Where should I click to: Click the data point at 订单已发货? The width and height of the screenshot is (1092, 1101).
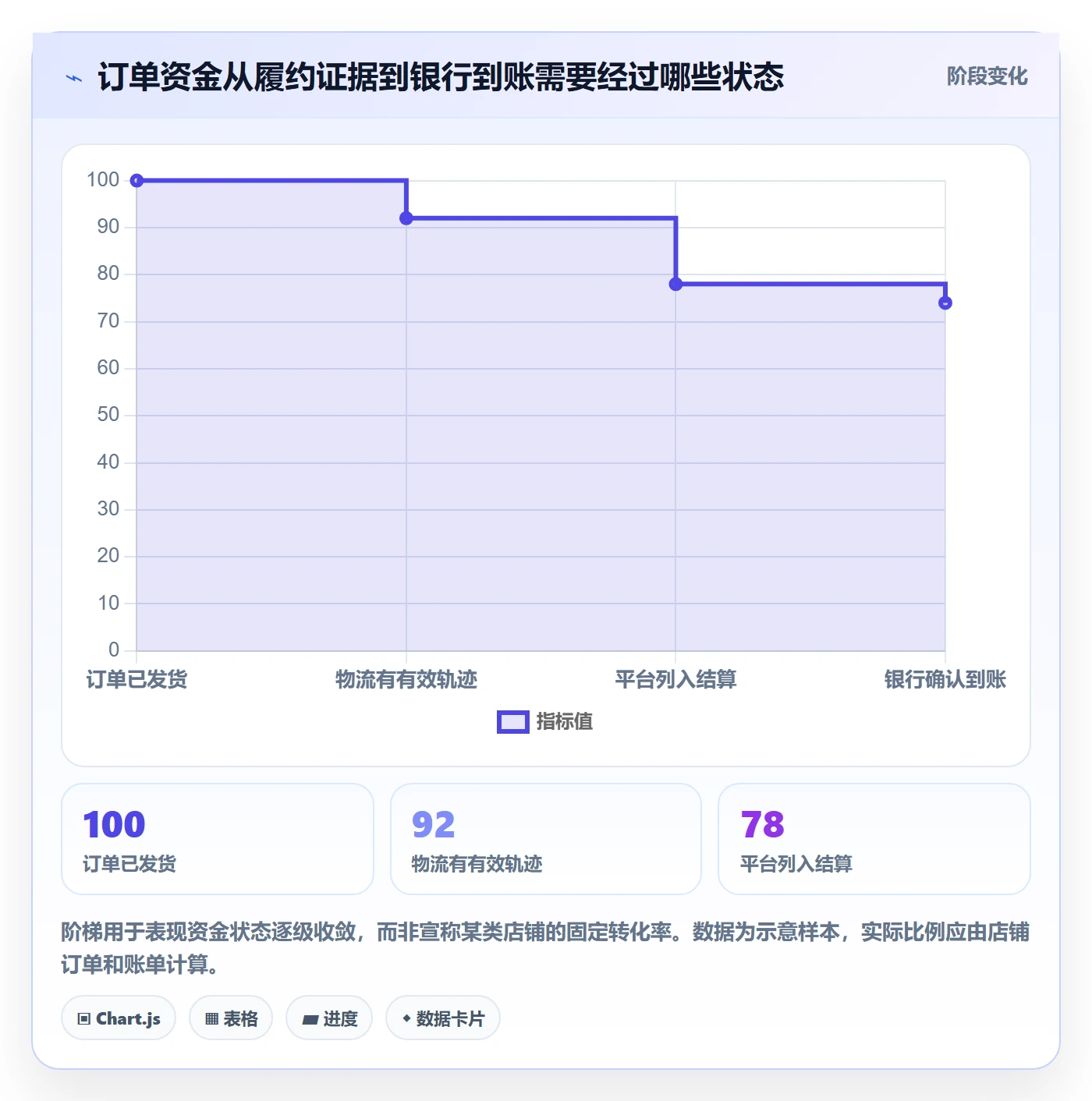(136, 181)
